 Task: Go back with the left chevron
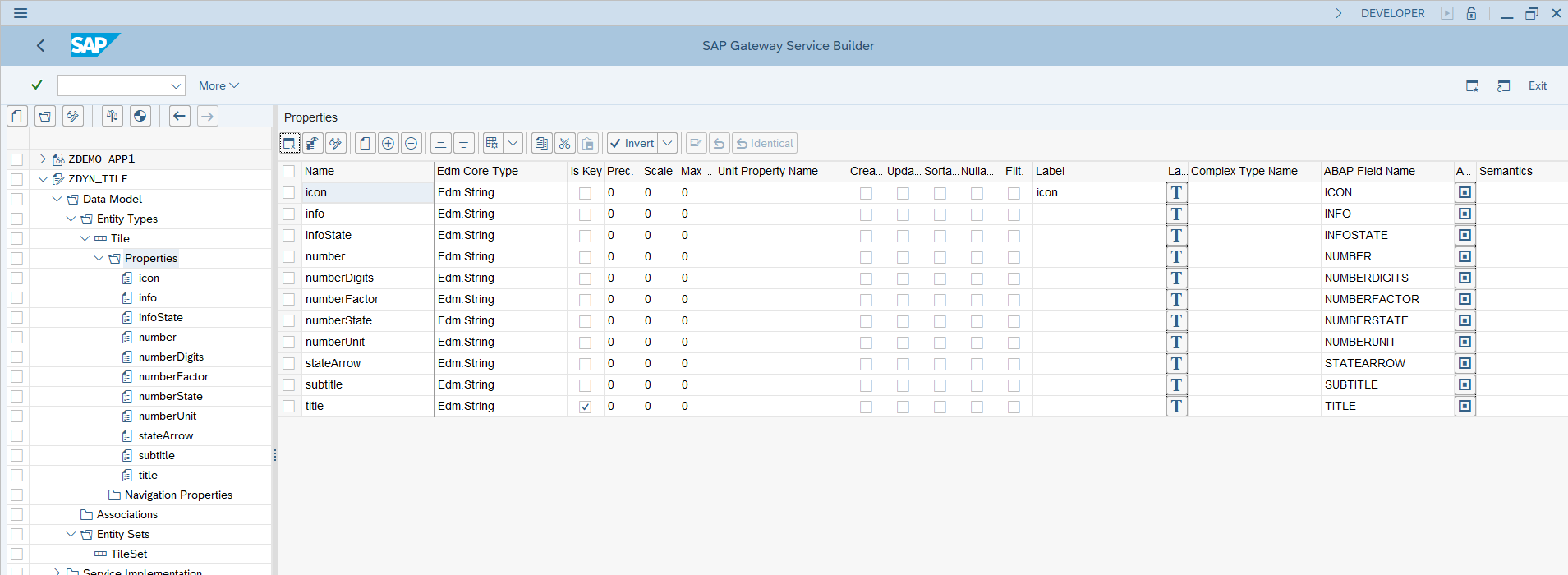pos(40,46)
